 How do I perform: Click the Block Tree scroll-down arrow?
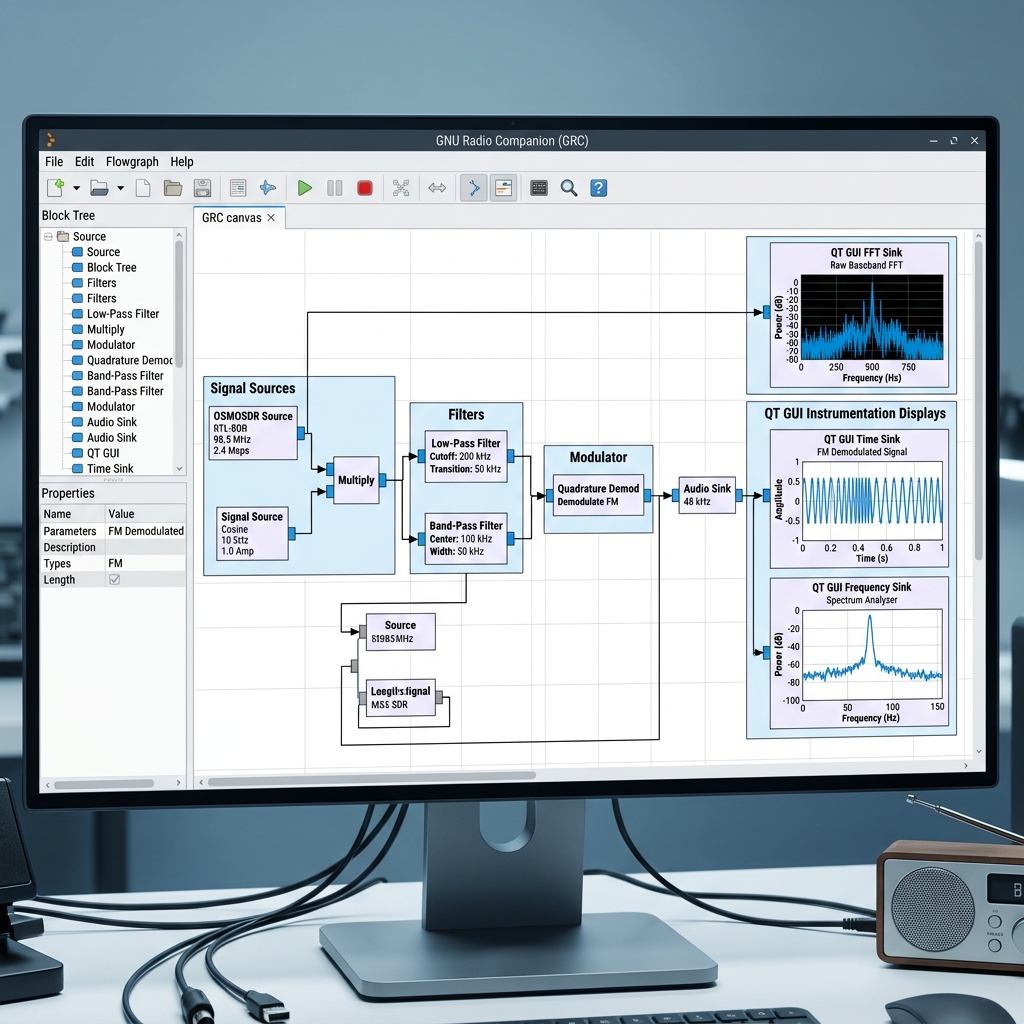179,469
